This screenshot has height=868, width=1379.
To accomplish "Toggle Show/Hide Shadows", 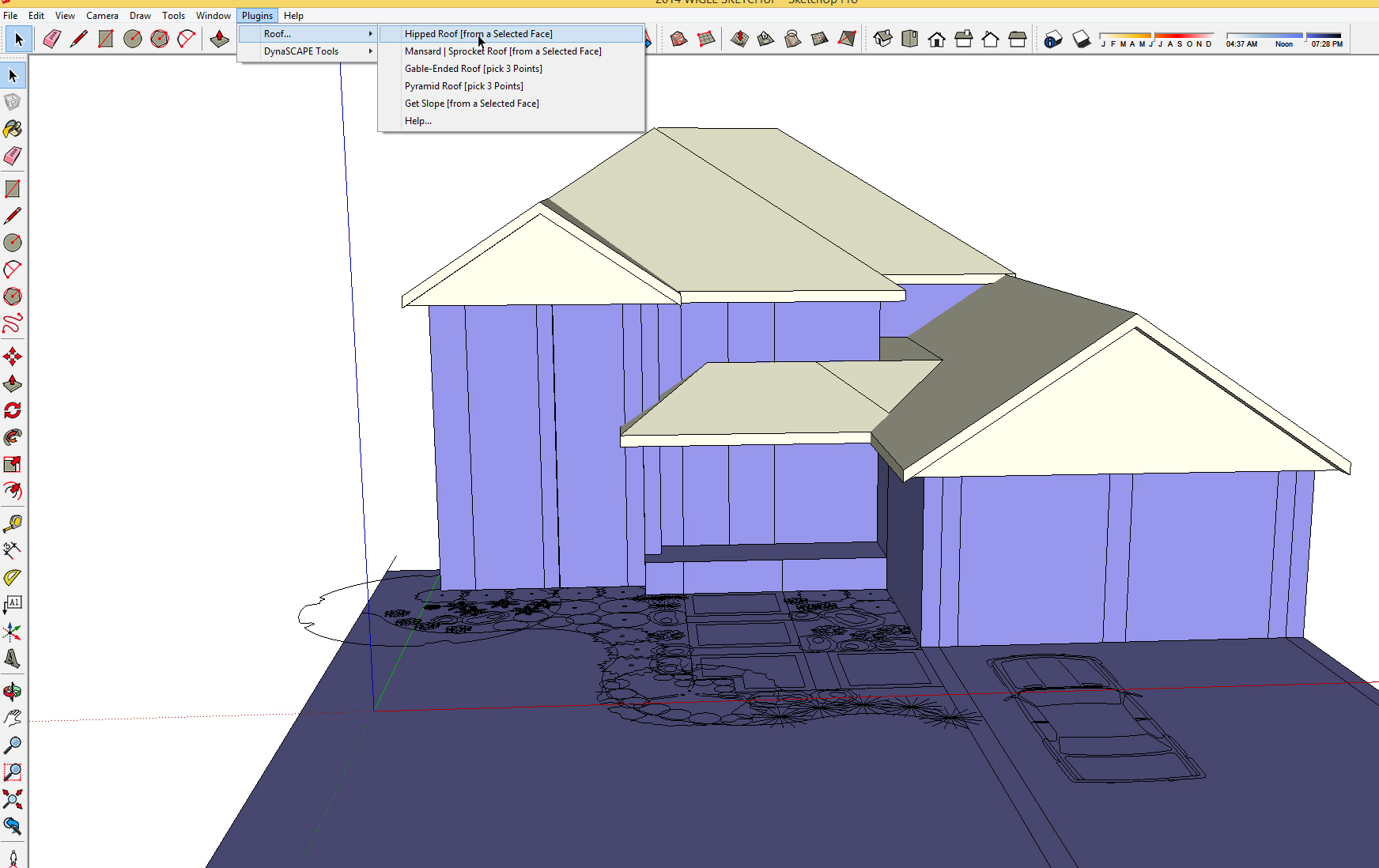I will 1081,39.
